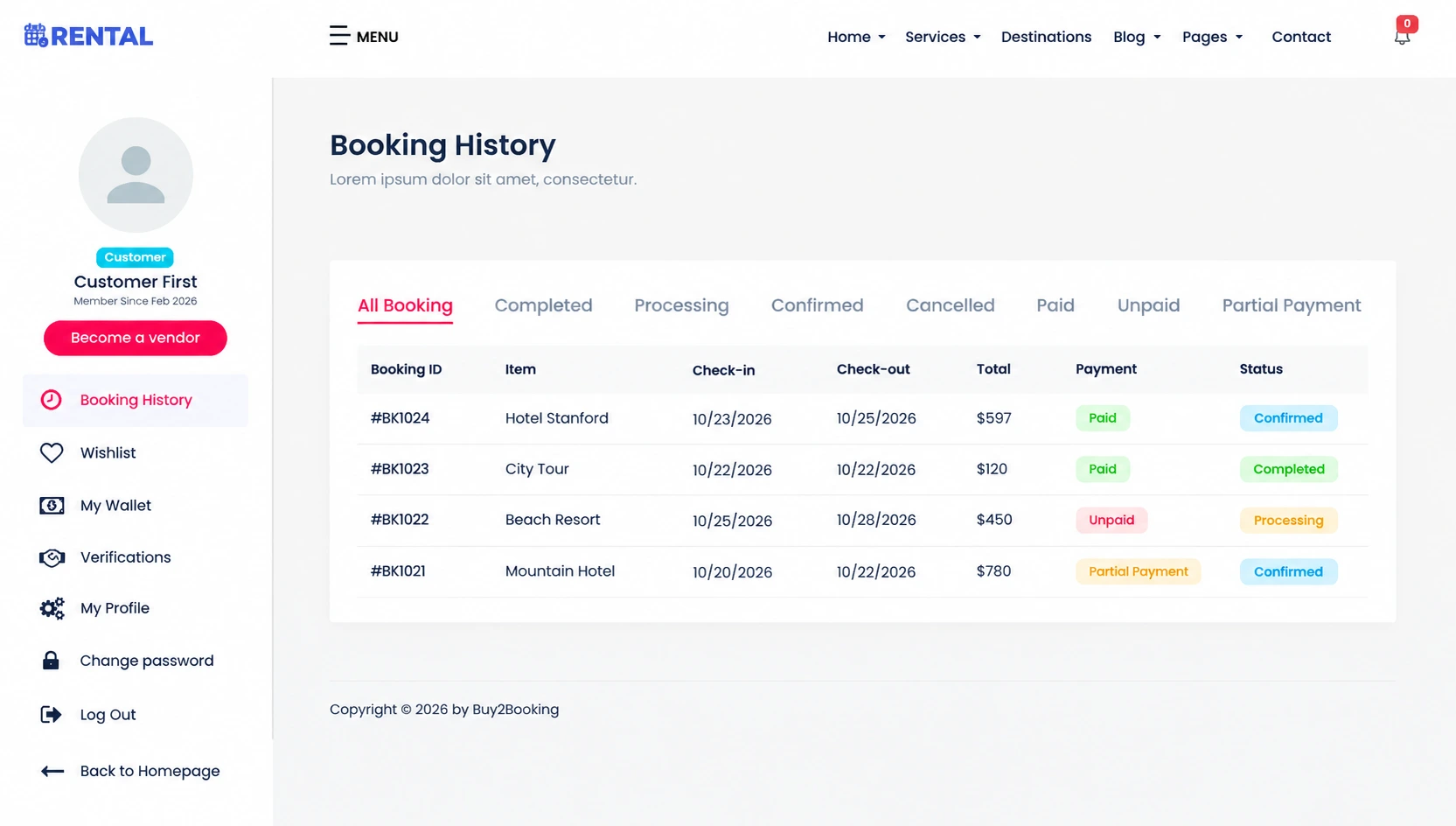Click the Verifications handshake icon
Viewport: 1456px width, 826px height.
(x=52, y=557)
